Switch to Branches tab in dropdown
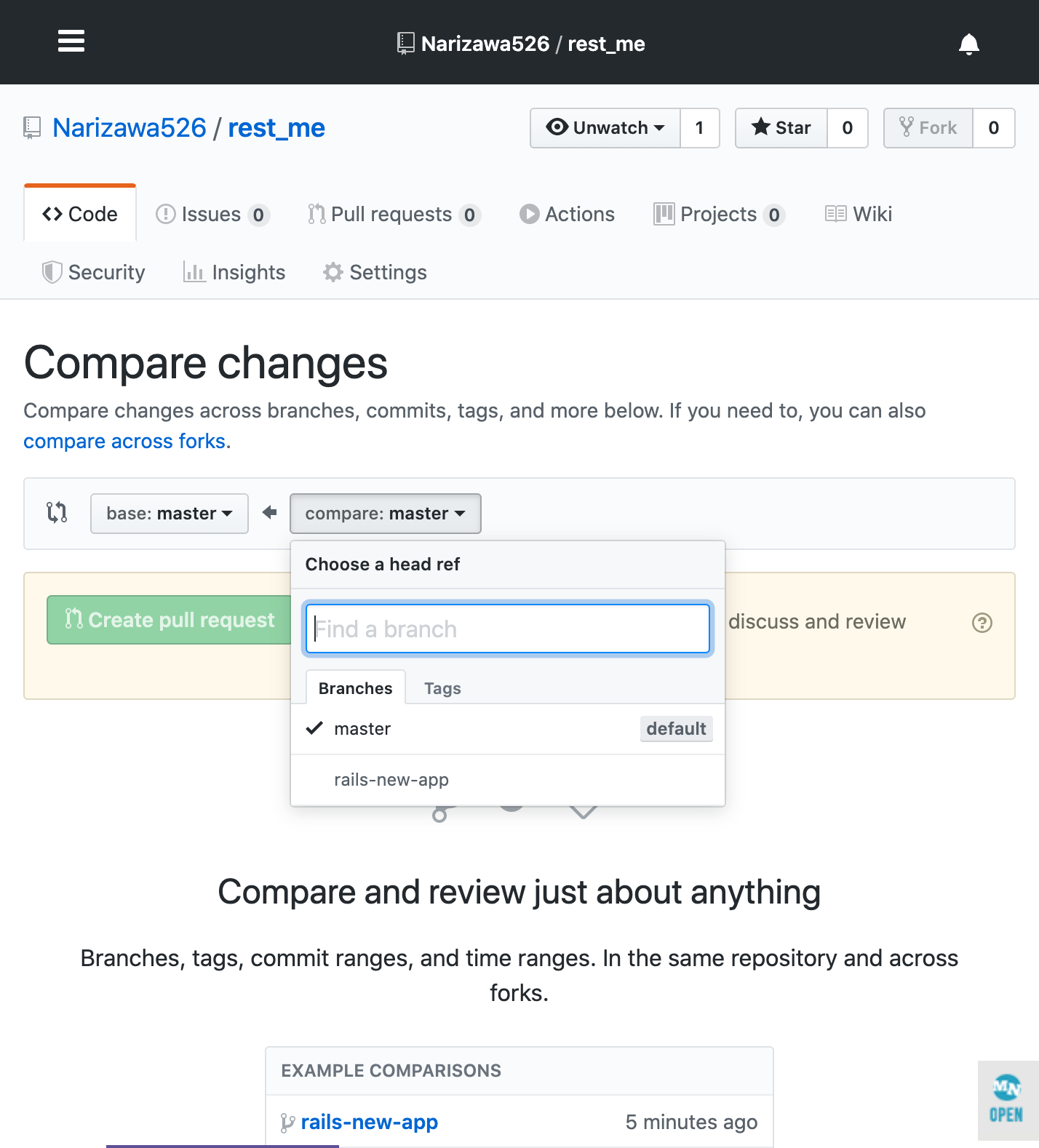 (355, 687)
